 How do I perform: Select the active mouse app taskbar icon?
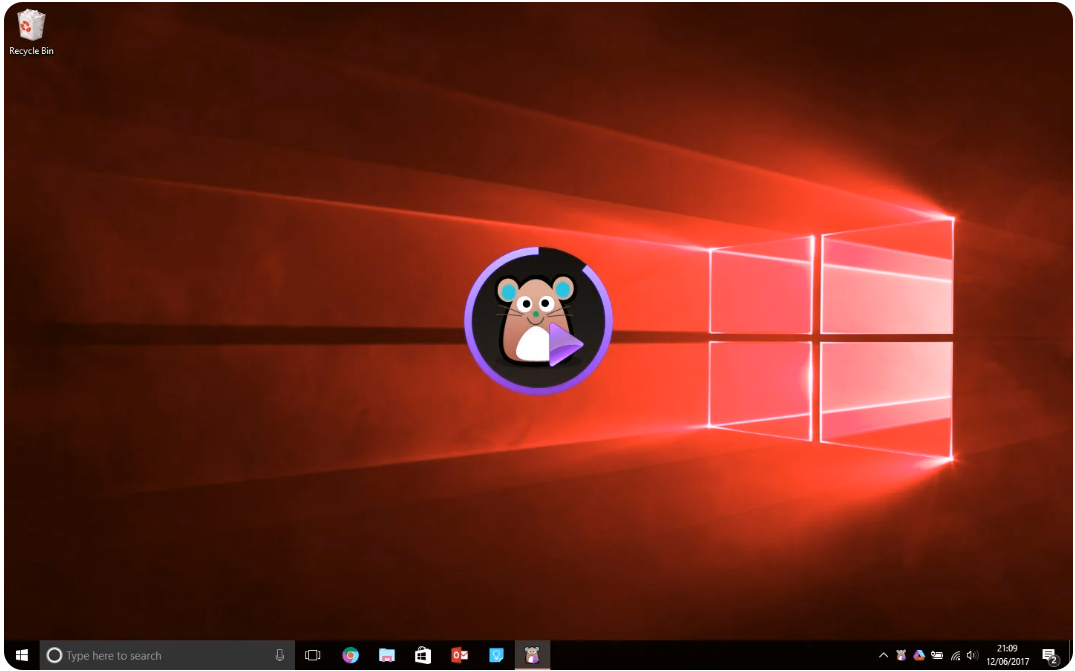pyautogui.click(x=532, y=655)
